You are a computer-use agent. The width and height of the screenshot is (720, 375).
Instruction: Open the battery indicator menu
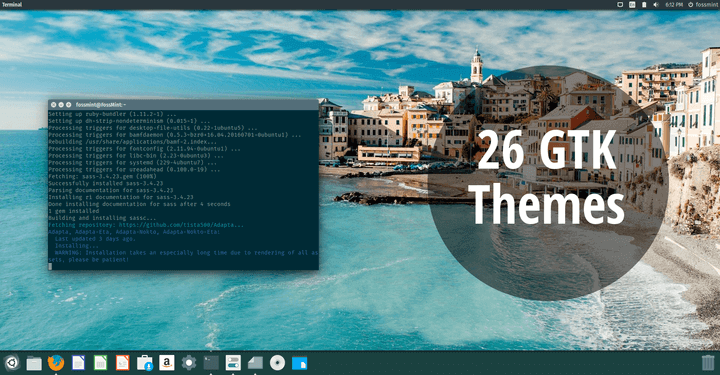point(644,5)
